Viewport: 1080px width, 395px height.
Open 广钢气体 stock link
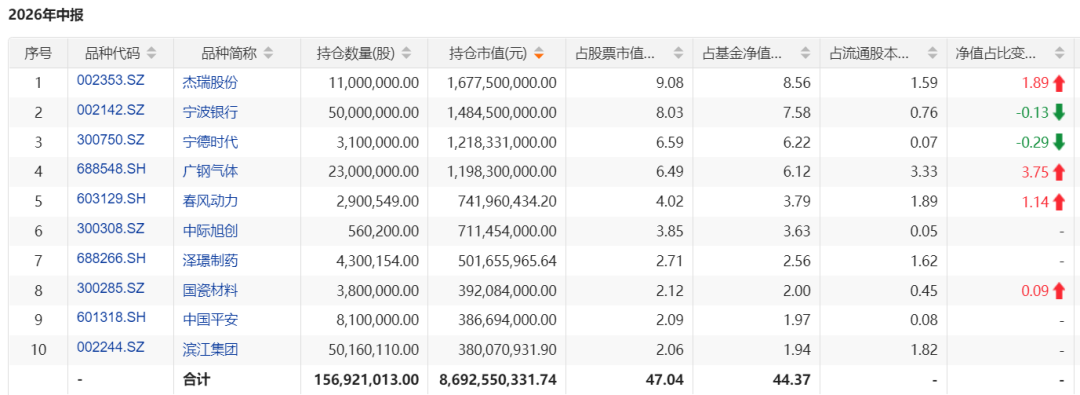[x=210, y=172]
